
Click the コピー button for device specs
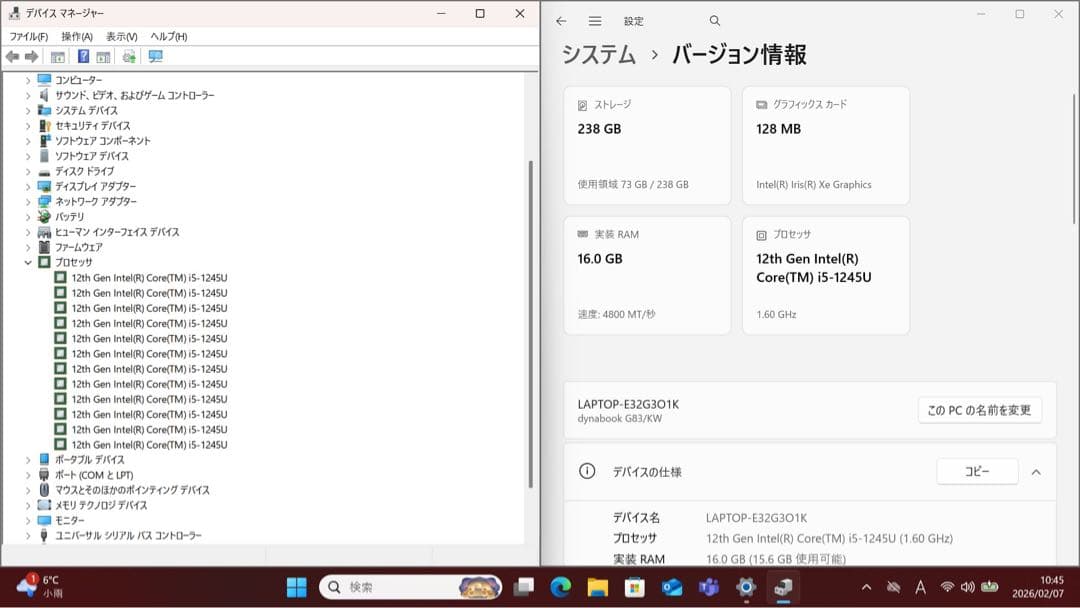[977, 471]
